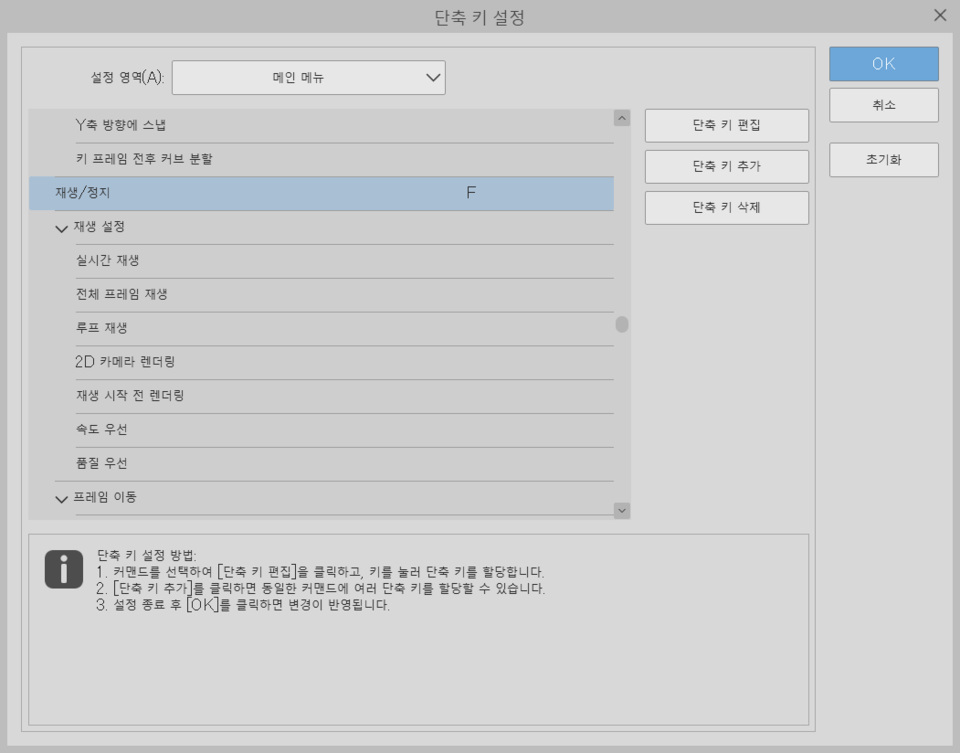
Task: Click the X to close 단축 키 설정 dialog
Action: tap(938, 15)
